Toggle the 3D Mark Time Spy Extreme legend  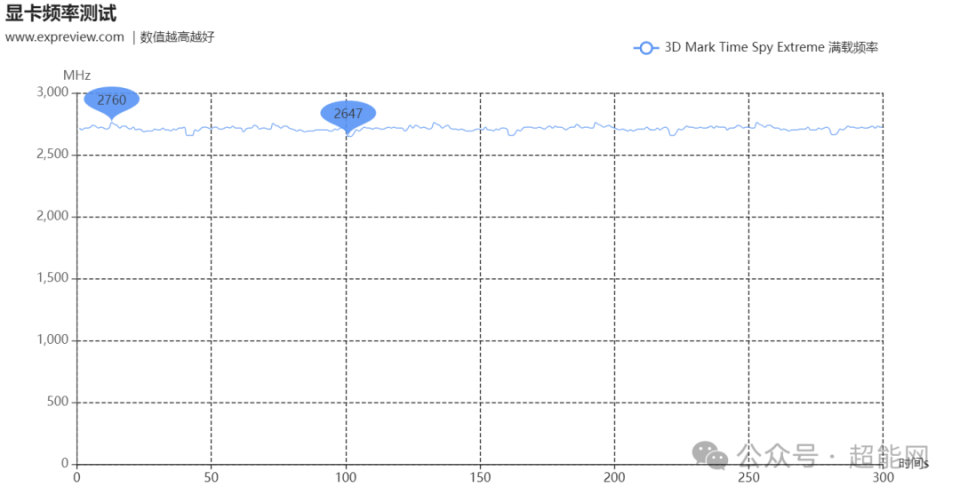point(756,48)
